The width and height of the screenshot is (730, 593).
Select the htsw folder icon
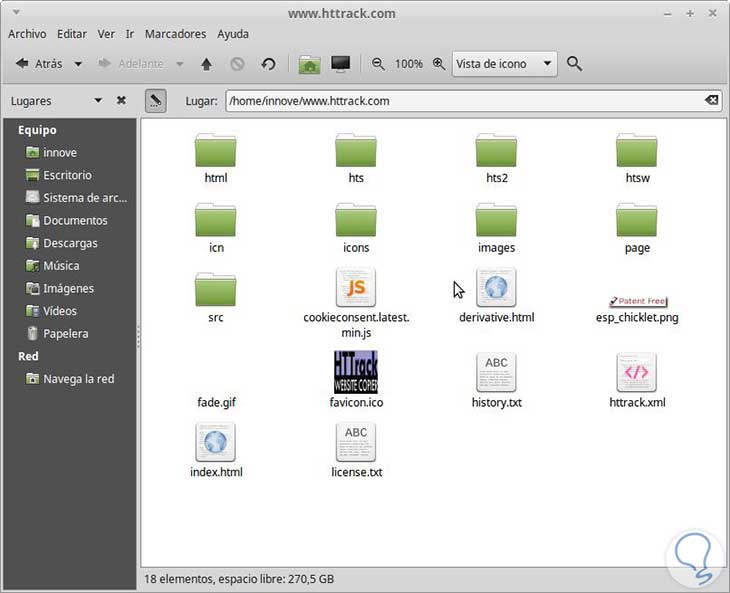click(x=636, y=150)
